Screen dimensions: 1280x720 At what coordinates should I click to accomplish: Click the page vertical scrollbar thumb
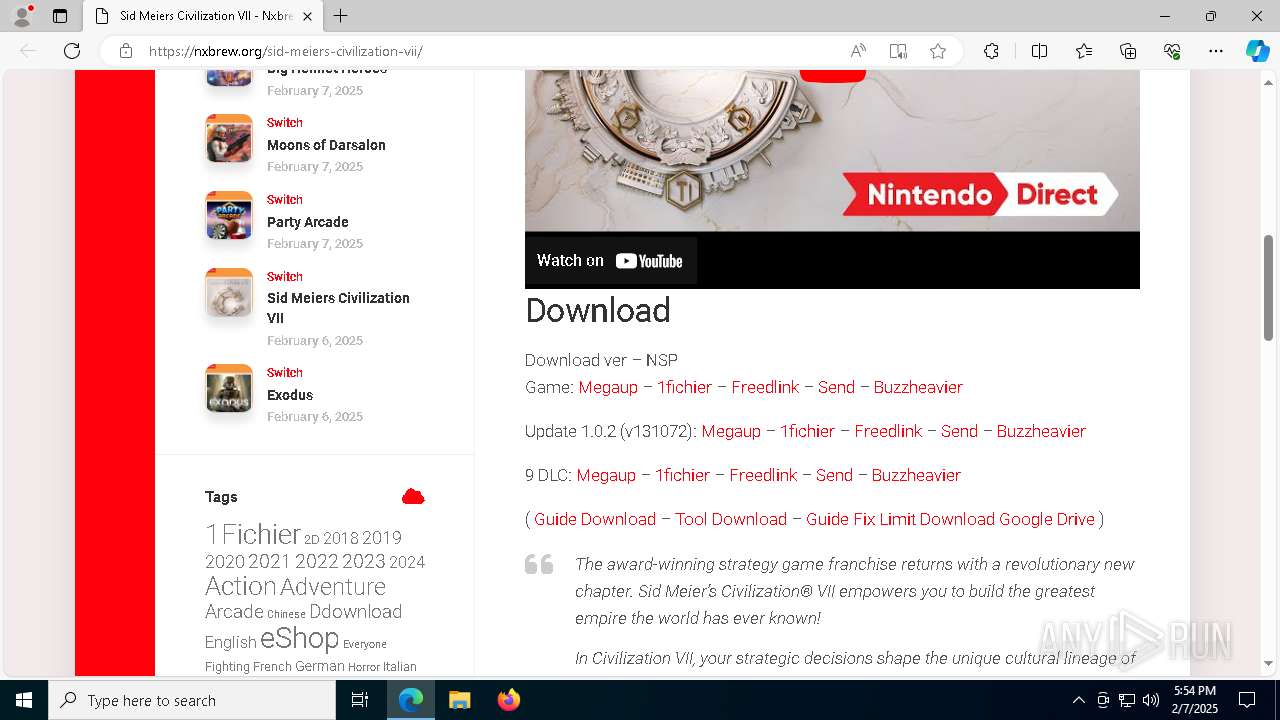click(x=1269, y=288)
